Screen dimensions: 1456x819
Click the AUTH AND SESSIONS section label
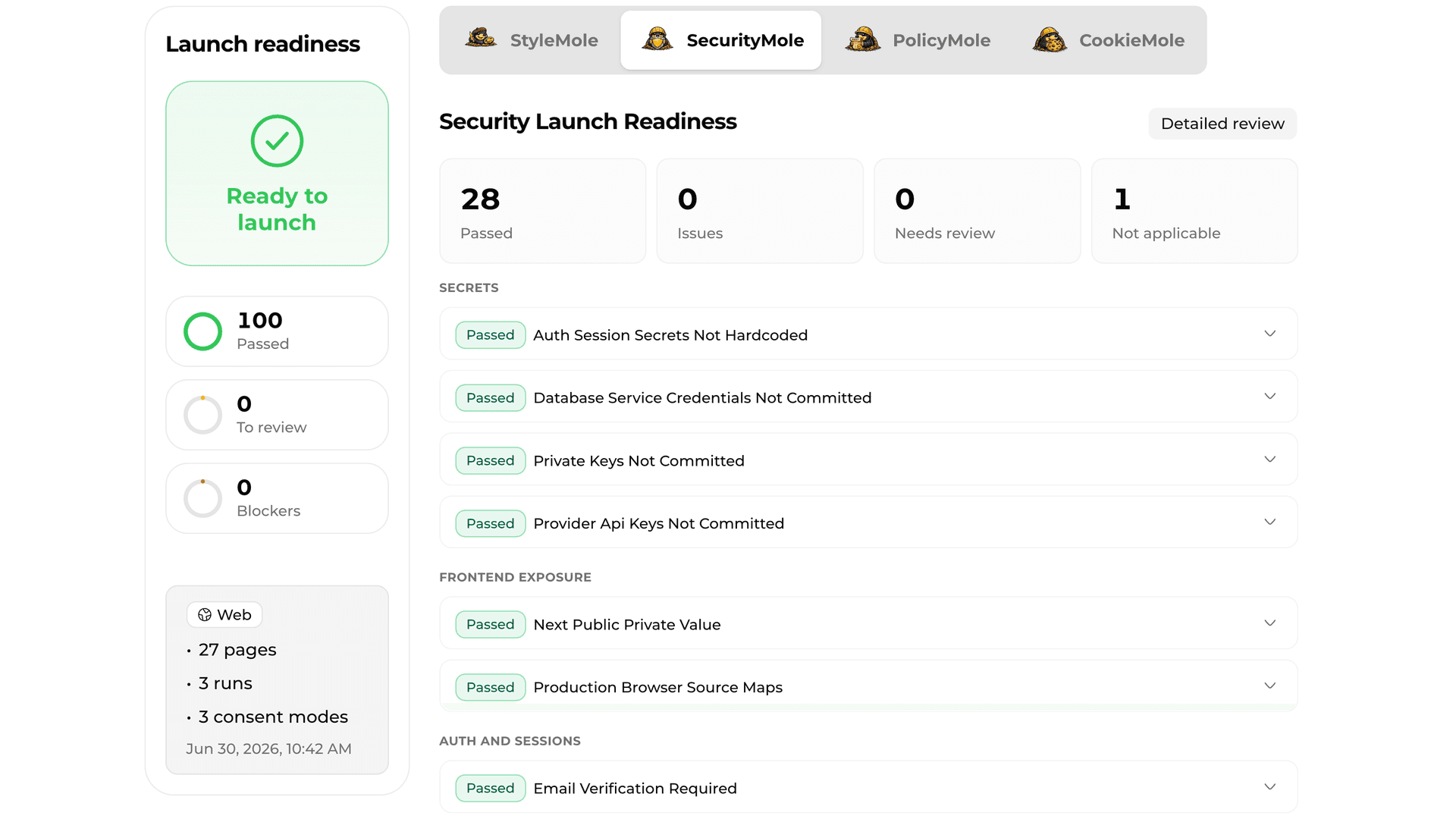tap(510, 742)
